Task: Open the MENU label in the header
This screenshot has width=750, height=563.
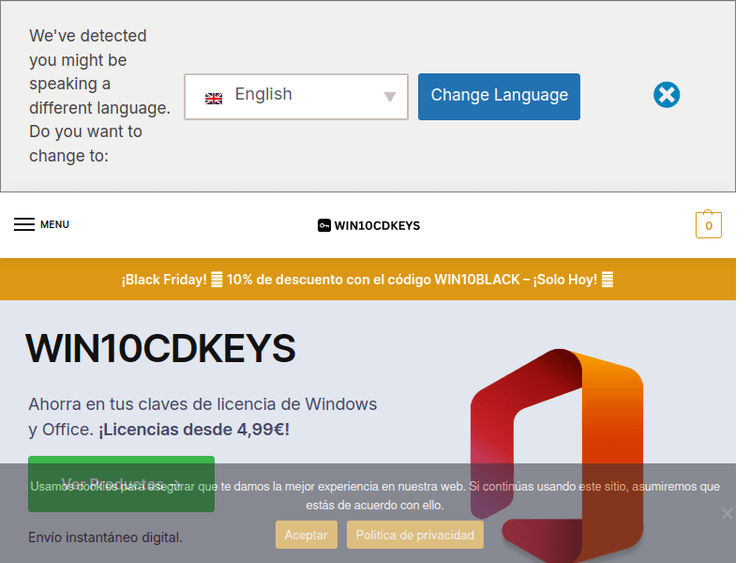Action: pos(55,225)
